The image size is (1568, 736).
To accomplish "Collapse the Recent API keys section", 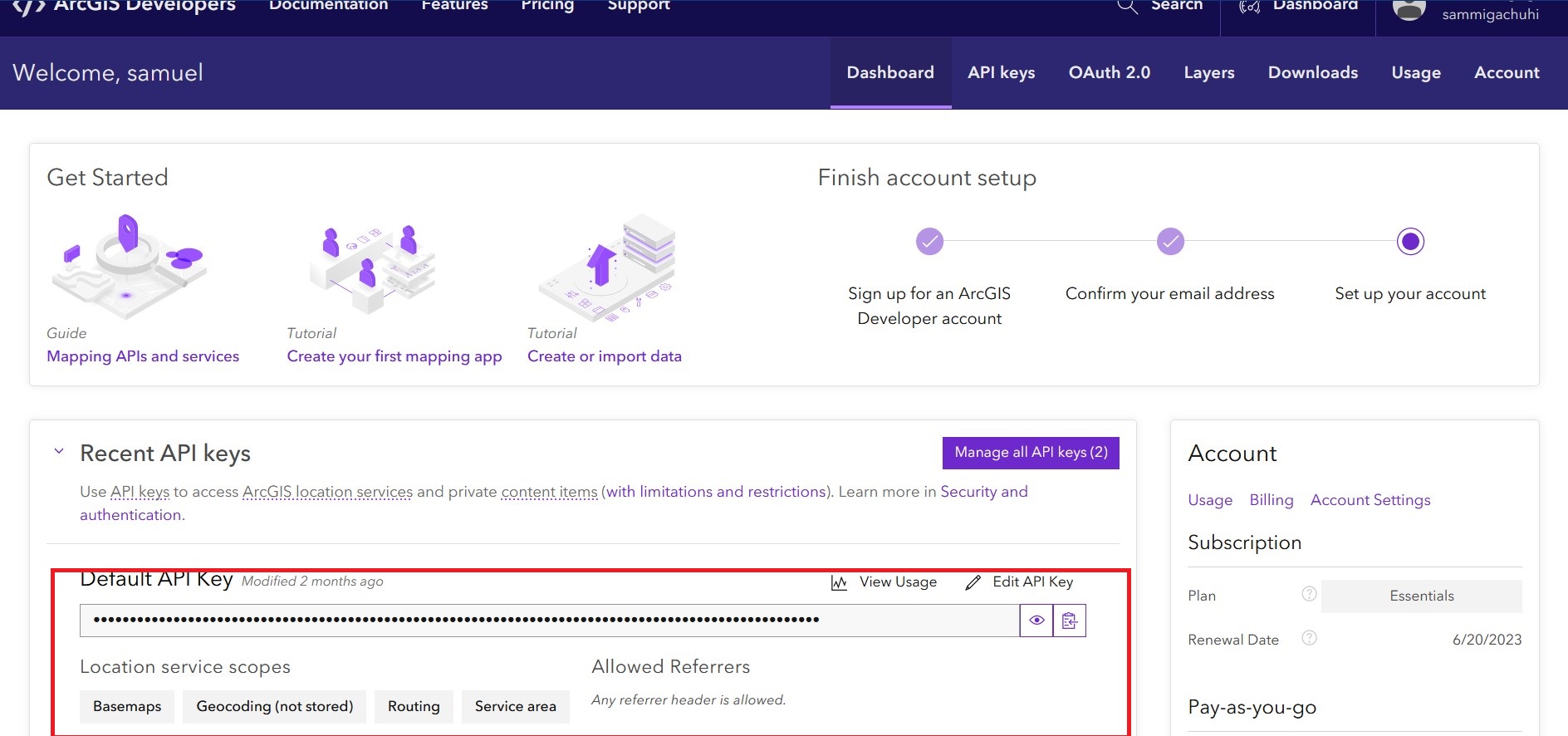I will pyautogui.click(x=59, y=452).
